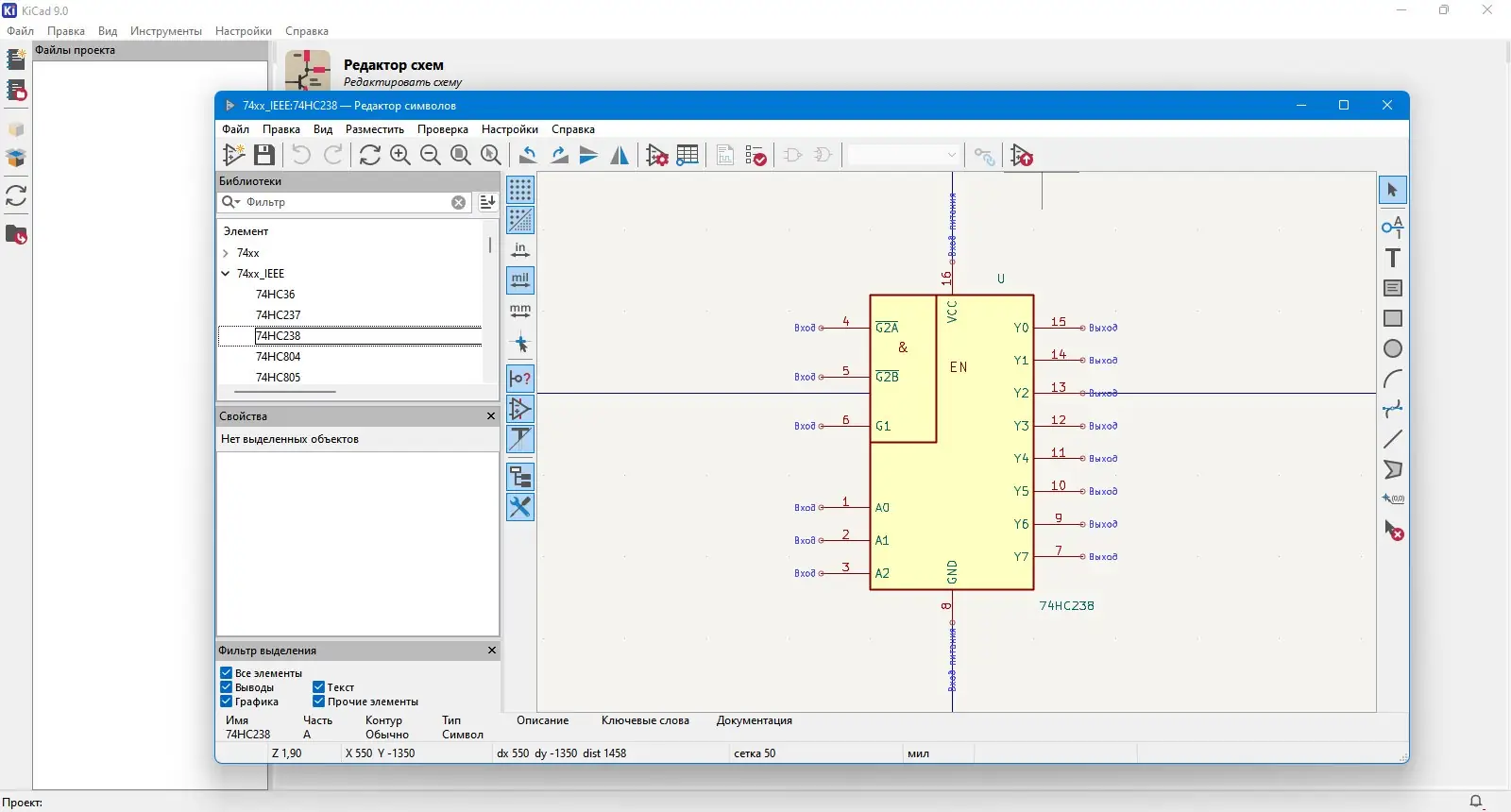The height and width of the screenshot is (812, 1511).
Task: Toggle the Текст selection filter checkbox
Action: (x=319, y=687)
